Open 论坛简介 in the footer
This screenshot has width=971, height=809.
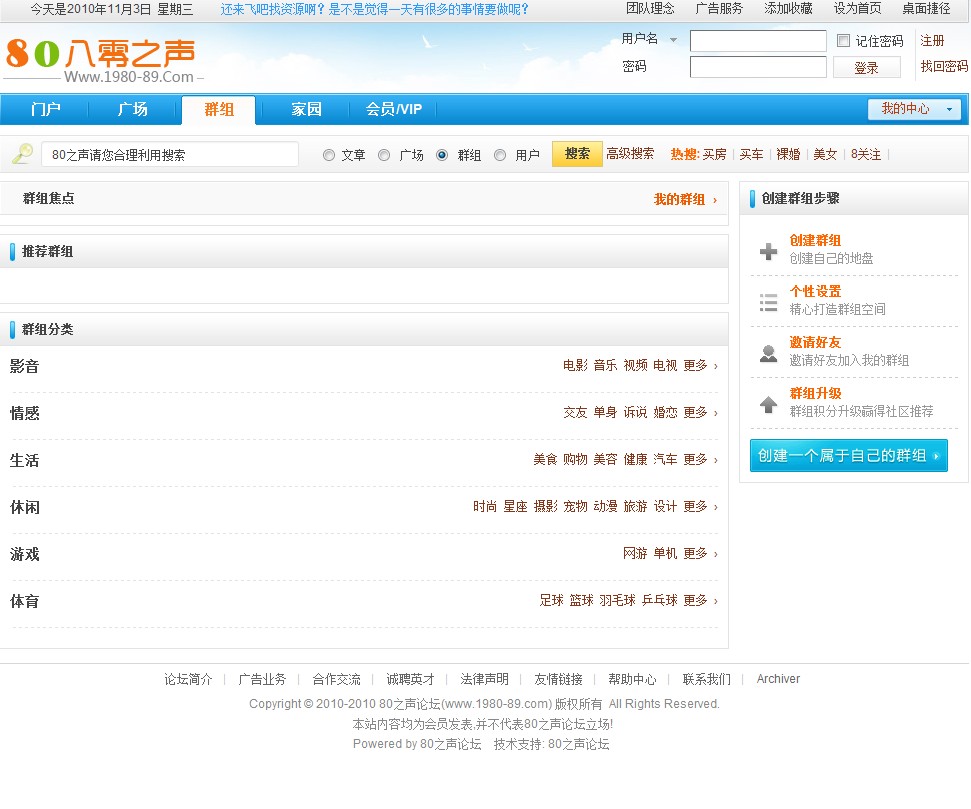(188, 680)
